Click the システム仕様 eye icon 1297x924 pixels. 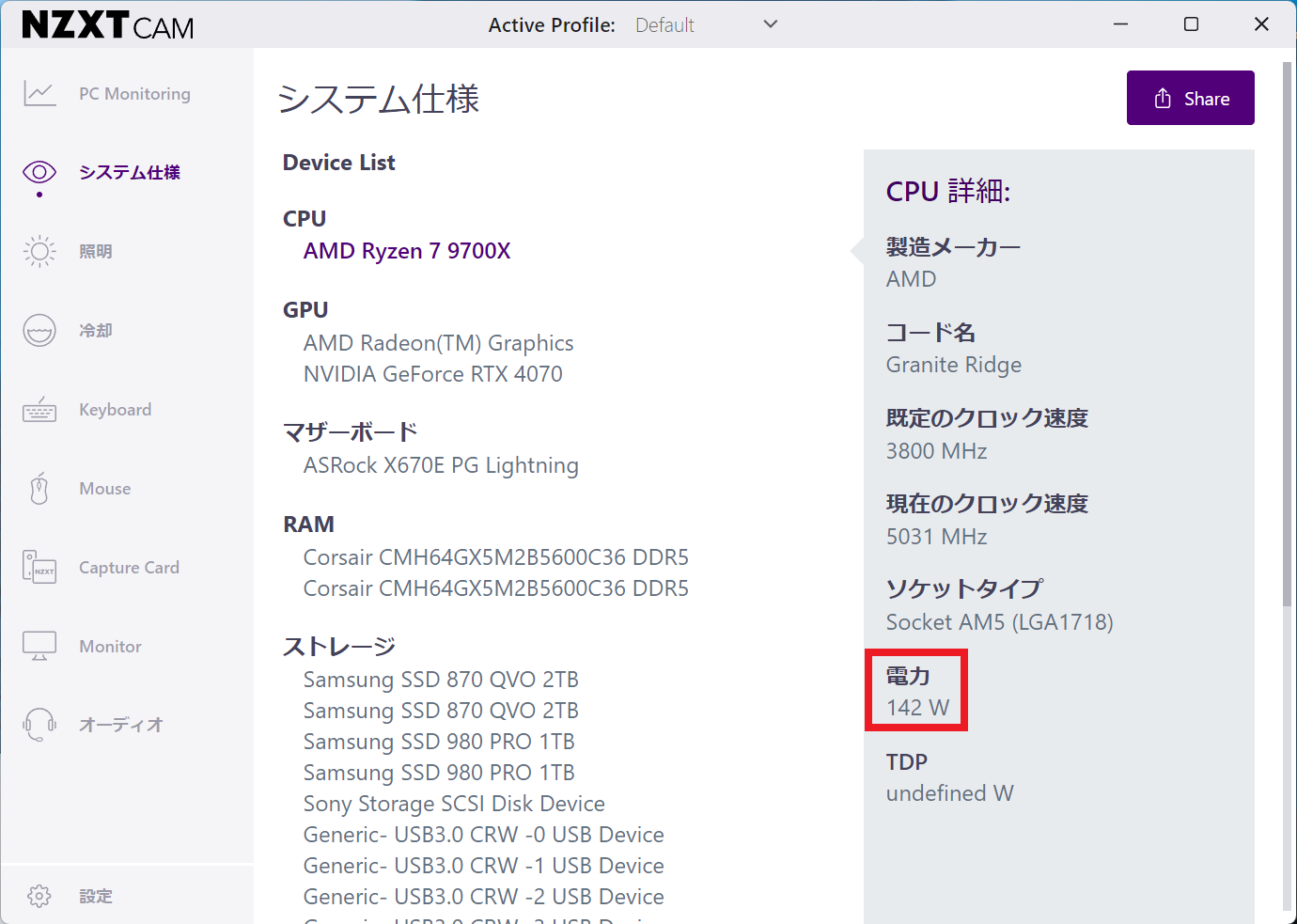pos(39,172)
